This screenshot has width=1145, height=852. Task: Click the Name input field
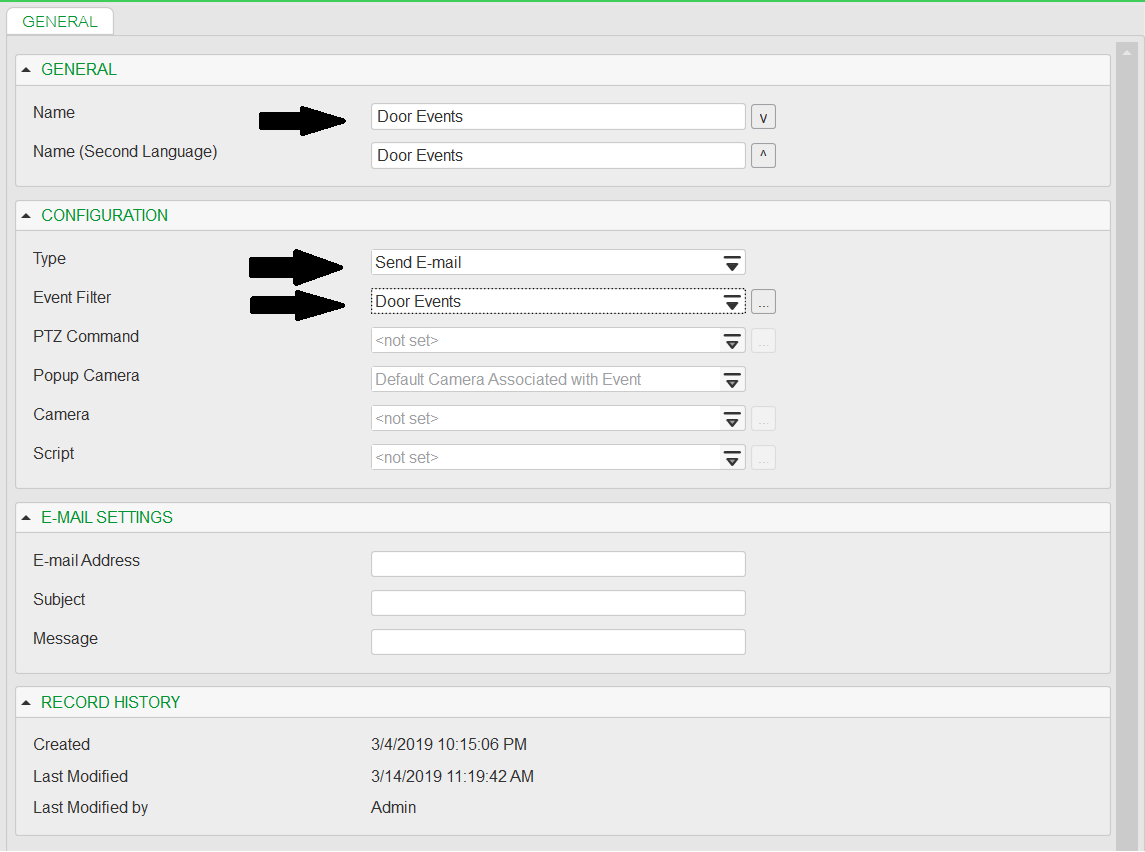click(x=558, y=117)
